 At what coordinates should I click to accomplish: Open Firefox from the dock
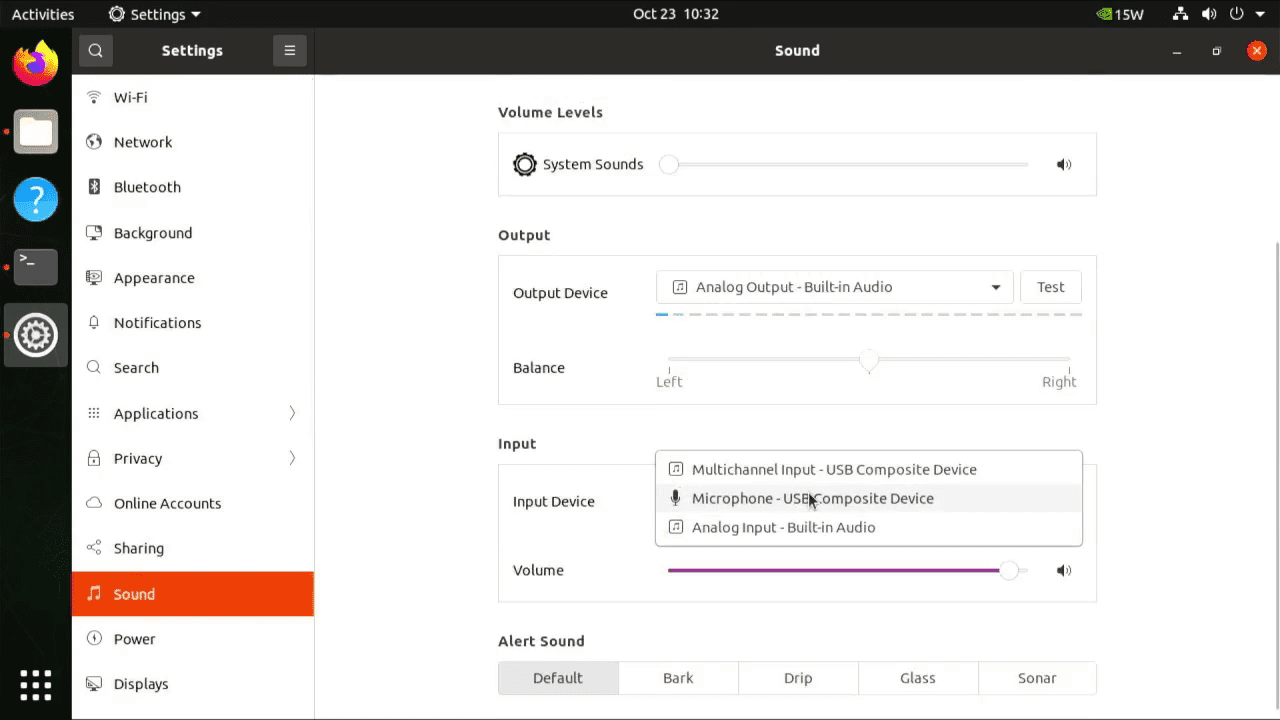(x=35, y=65)
